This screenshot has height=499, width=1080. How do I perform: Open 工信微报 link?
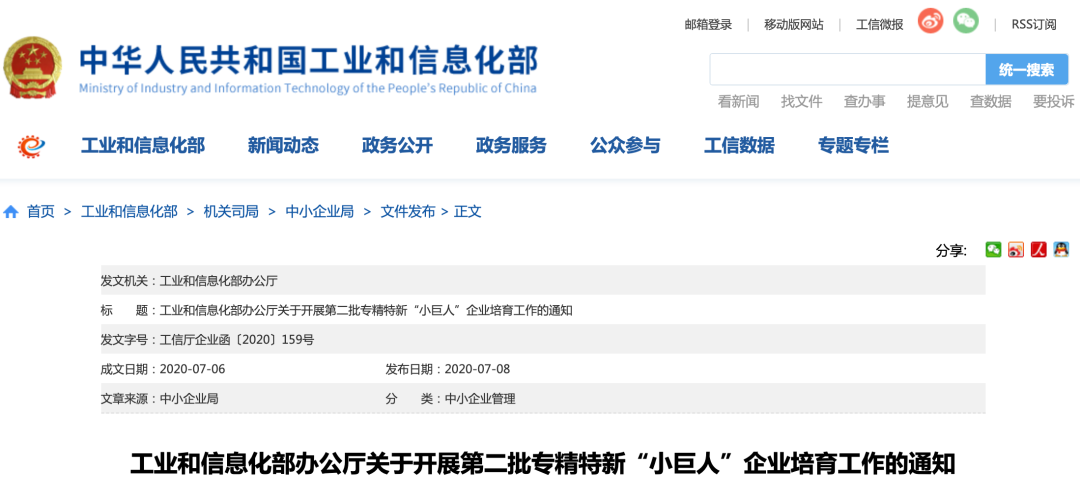click(880, 25)
